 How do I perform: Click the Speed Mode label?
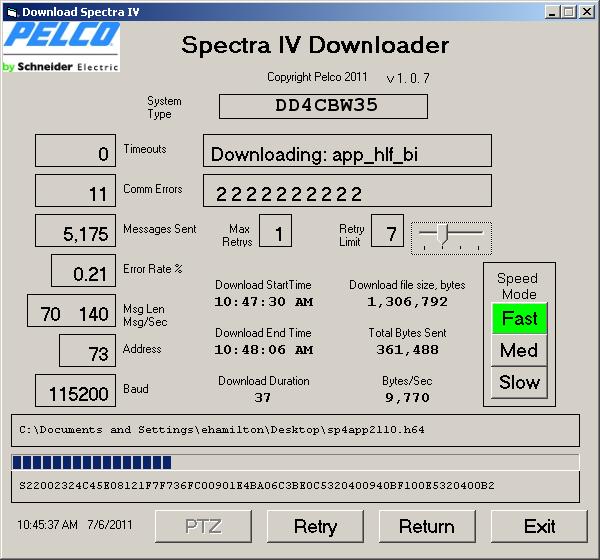[x=518, y=286]
